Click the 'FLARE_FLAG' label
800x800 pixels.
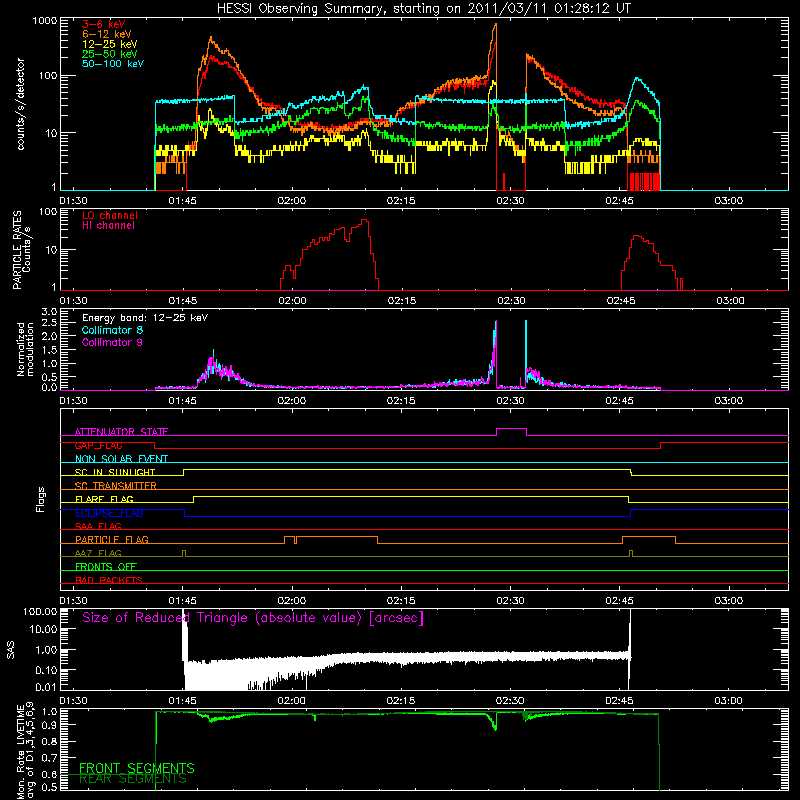(x=104, y=499)
